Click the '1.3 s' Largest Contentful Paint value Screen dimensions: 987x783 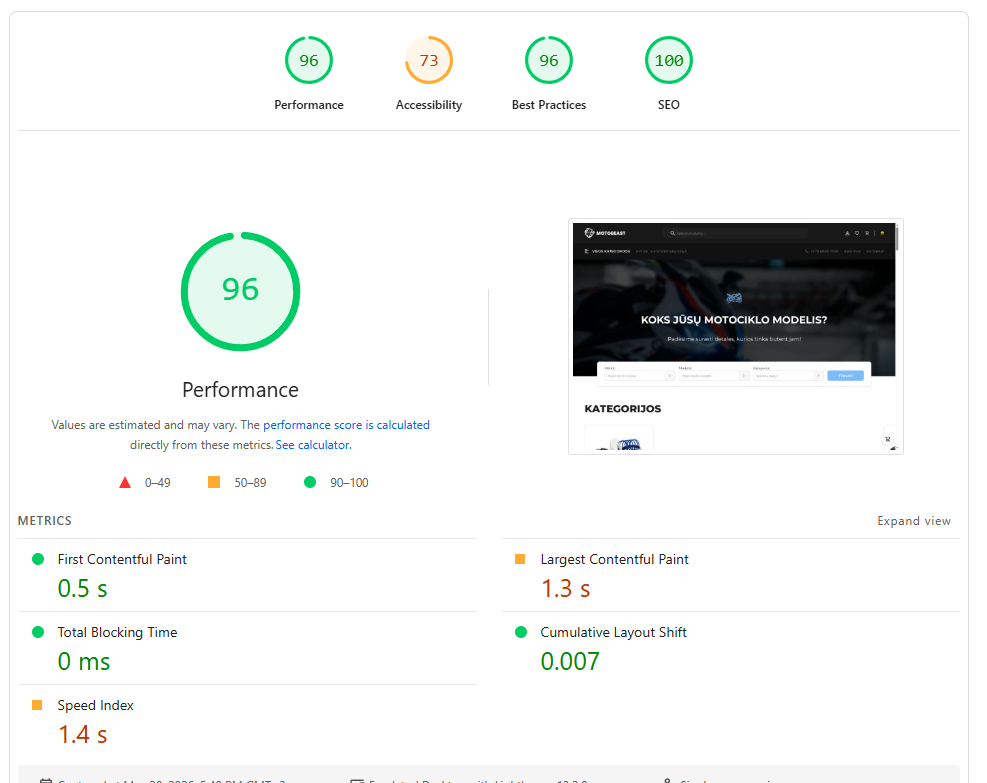tap(565, 589)
